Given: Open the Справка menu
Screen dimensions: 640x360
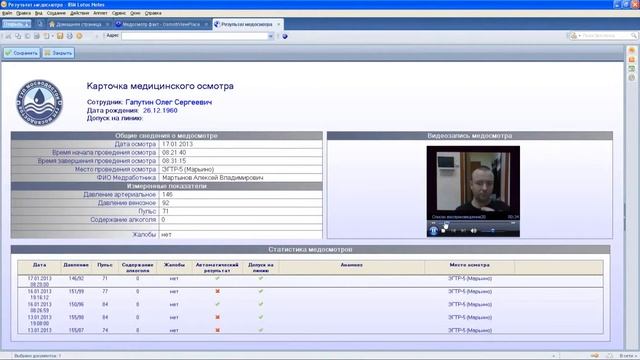Looking at the screenshot, I should click(x=153, y=13).
